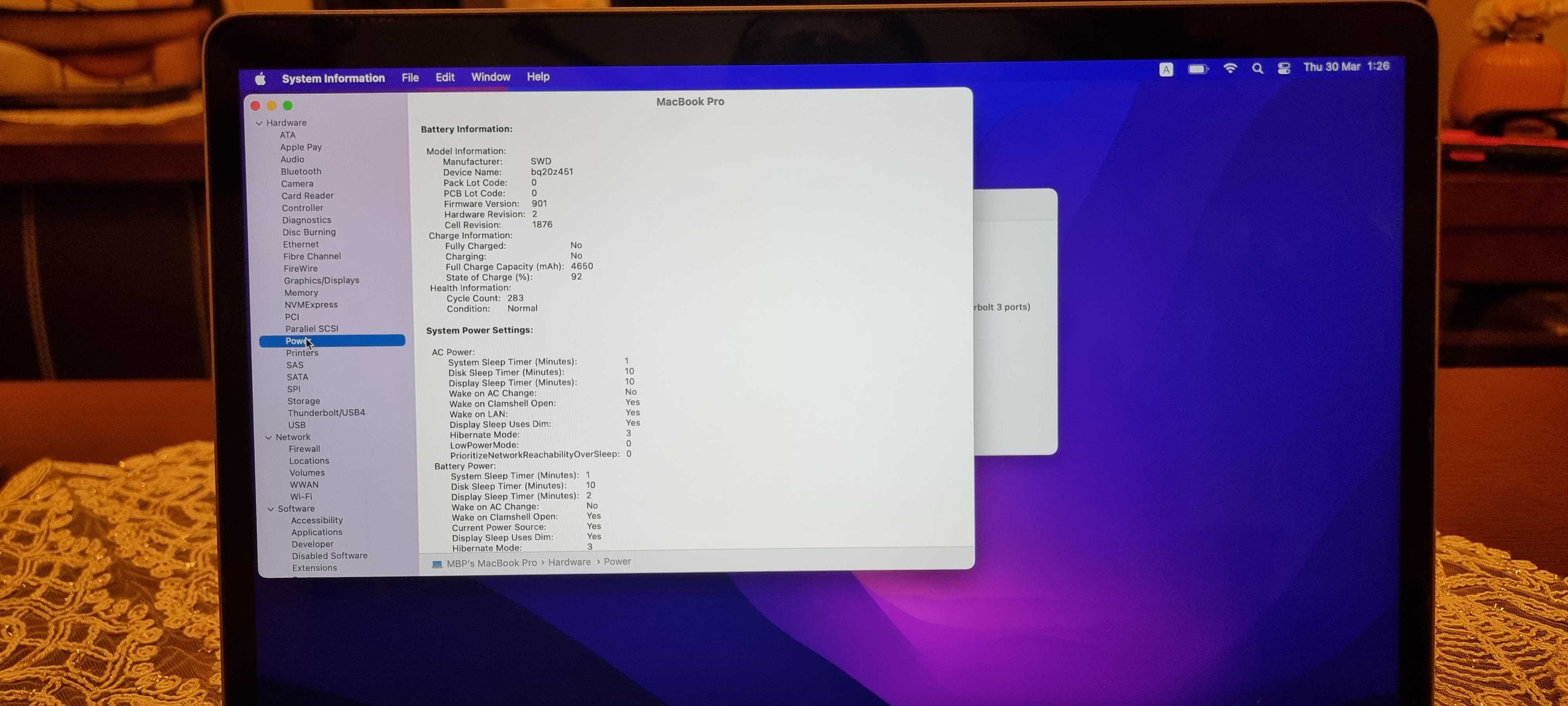Click the Wi-Fi status icon

(1230, 68)
